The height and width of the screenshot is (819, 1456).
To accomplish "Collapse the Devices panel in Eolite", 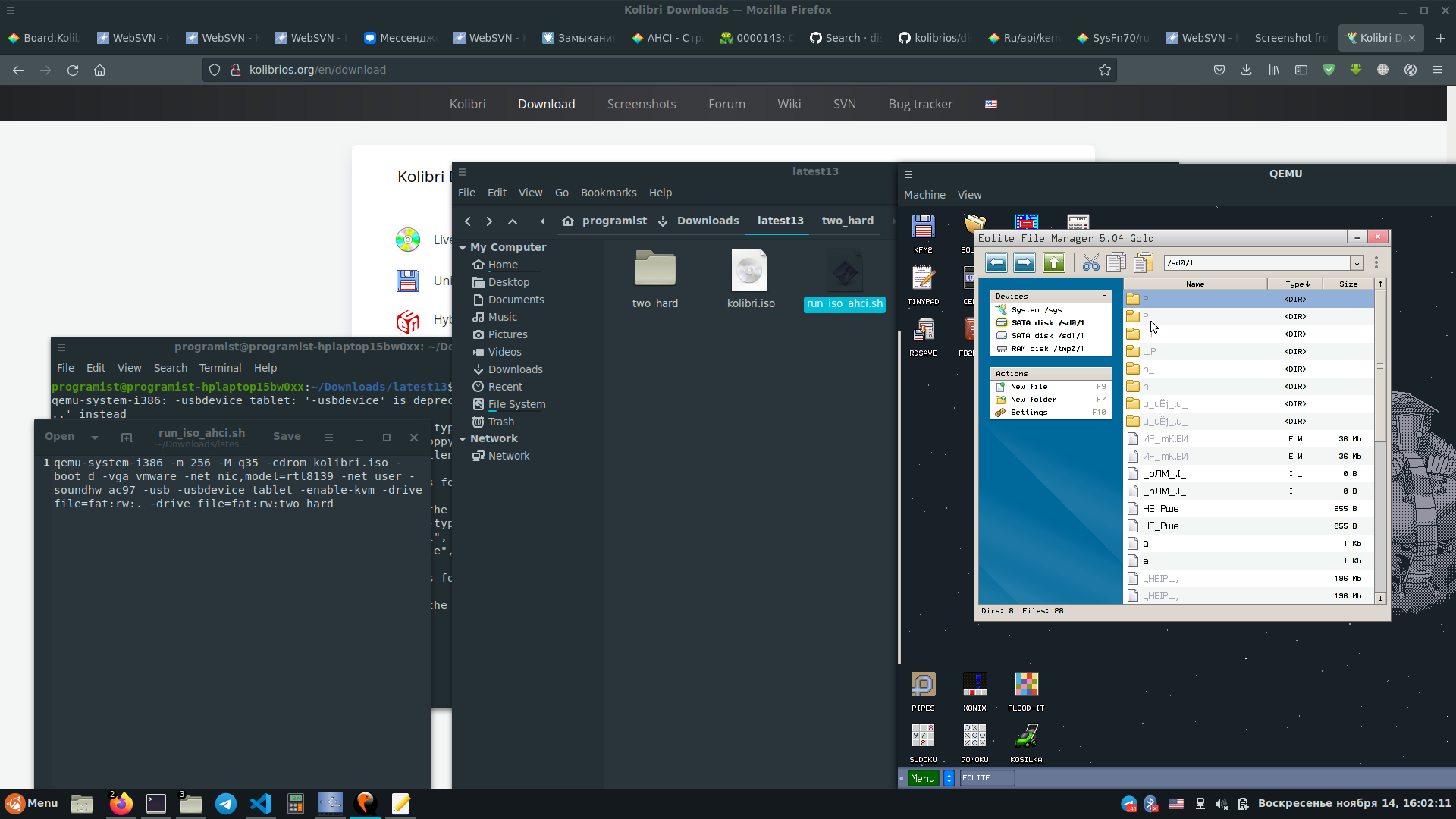I will (1106, 296).
